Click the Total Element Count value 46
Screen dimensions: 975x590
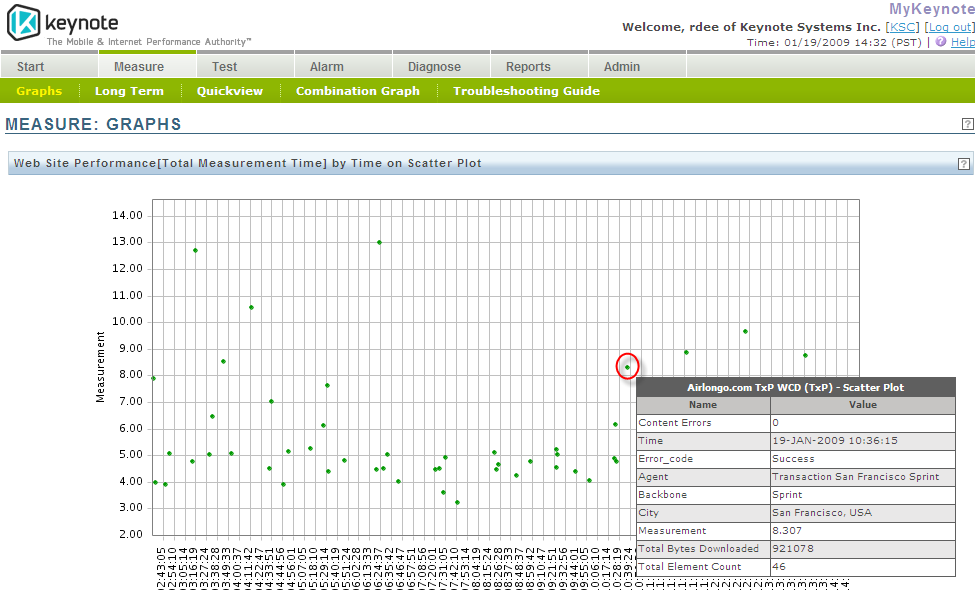[x=779, y=567]
